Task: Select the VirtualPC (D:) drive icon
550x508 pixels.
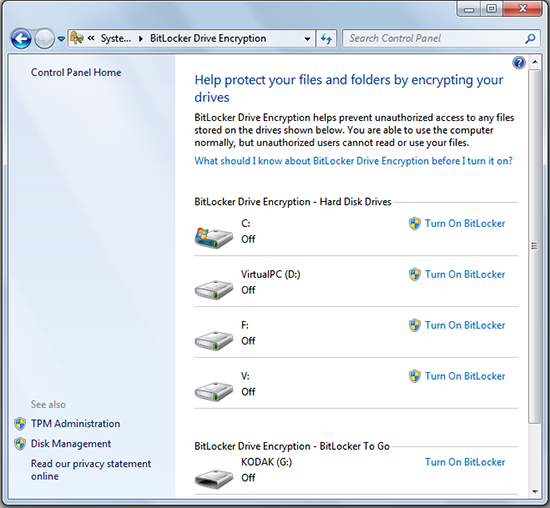Action: pyautogui.click(x=214, y=289)
